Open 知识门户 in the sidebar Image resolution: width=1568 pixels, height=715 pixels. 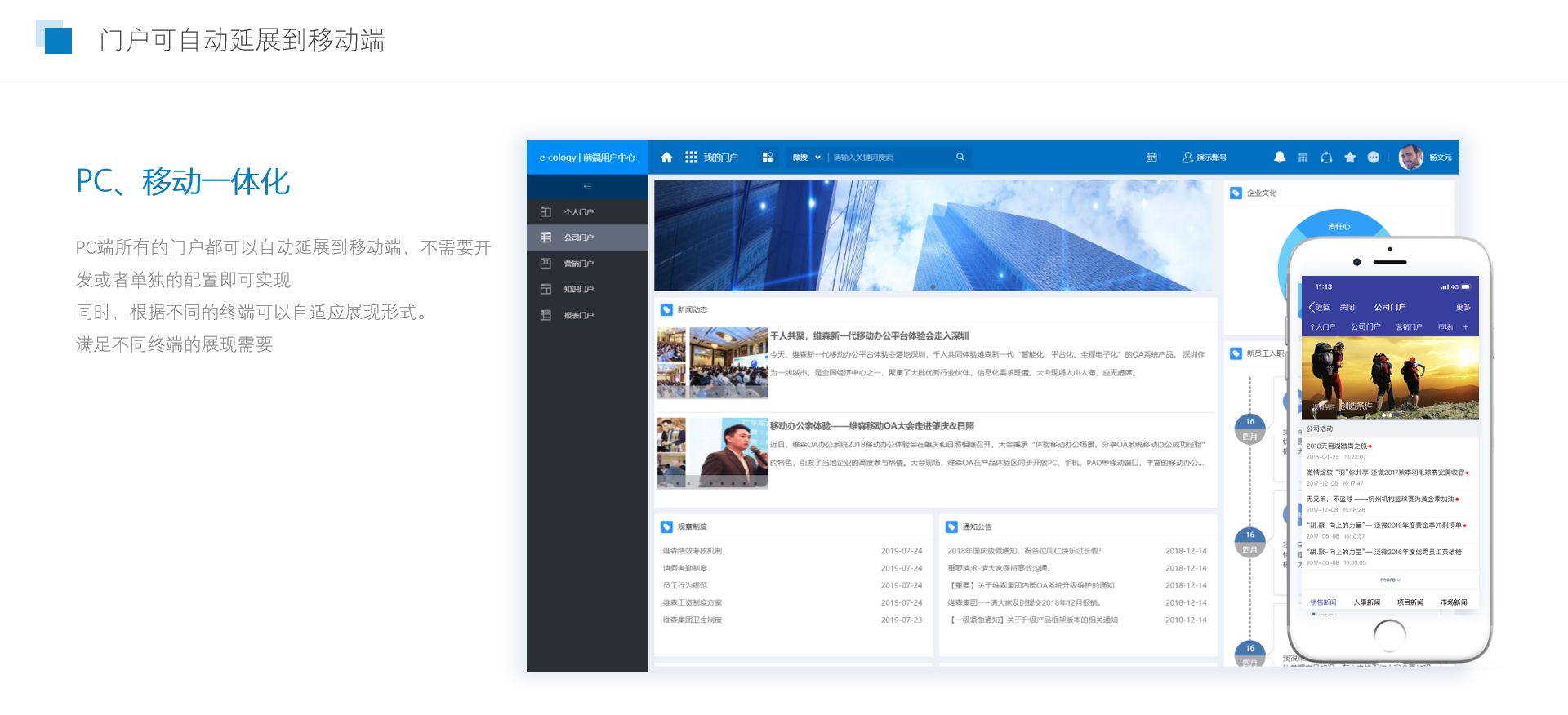(x=578, y=290)
